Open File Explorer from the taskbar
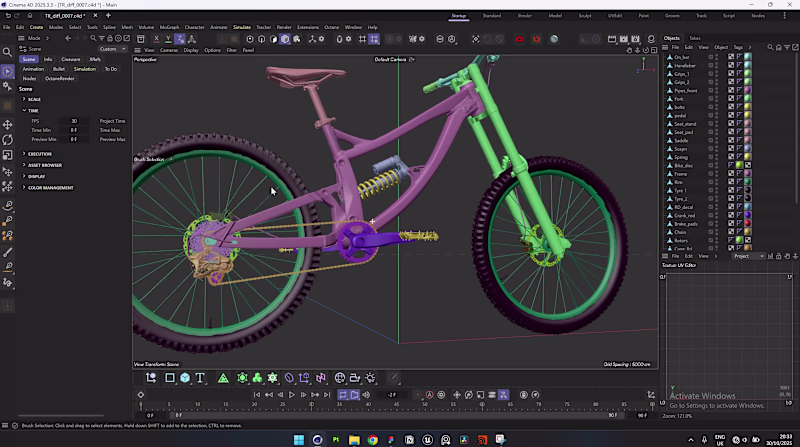The width and height of the screenshot is (800, 447). (x=354, y=440)
